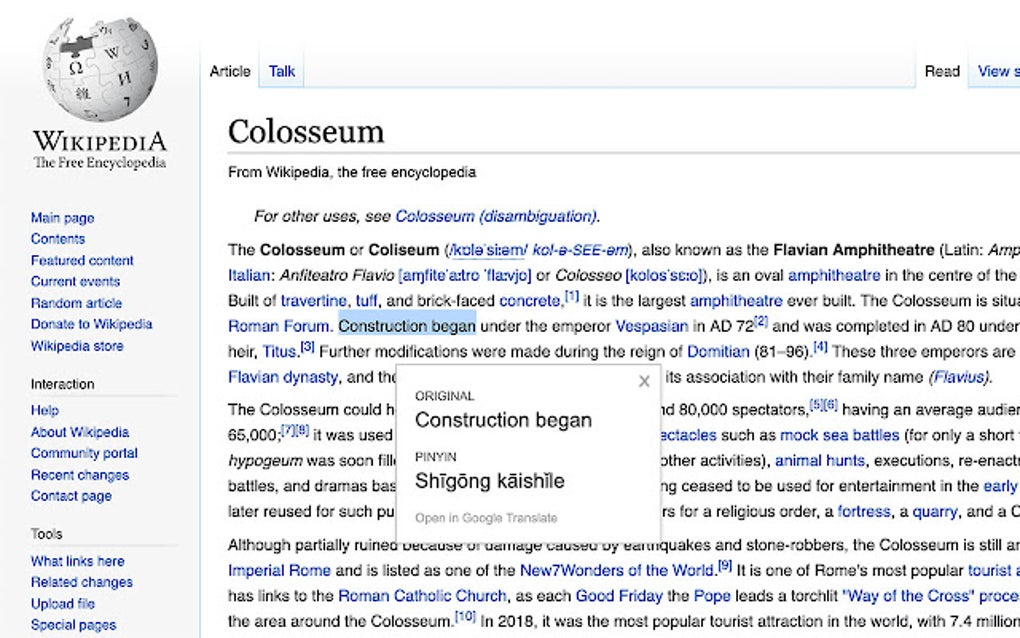View Recent changes page
The width and height of the screenshot is (1020, 638).
click(79, 475)
